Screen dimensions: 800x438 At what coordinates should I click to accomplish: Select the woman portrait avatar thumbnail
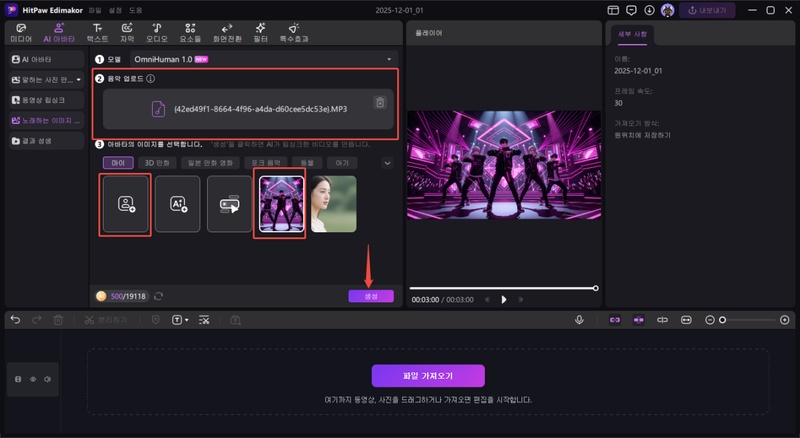[x=334, y=204]
